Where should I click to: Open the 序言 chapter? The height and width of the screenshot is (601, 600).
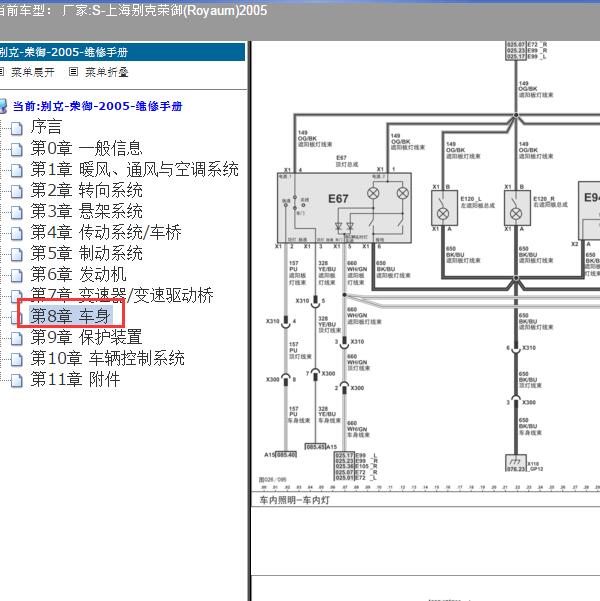(46, 127)
